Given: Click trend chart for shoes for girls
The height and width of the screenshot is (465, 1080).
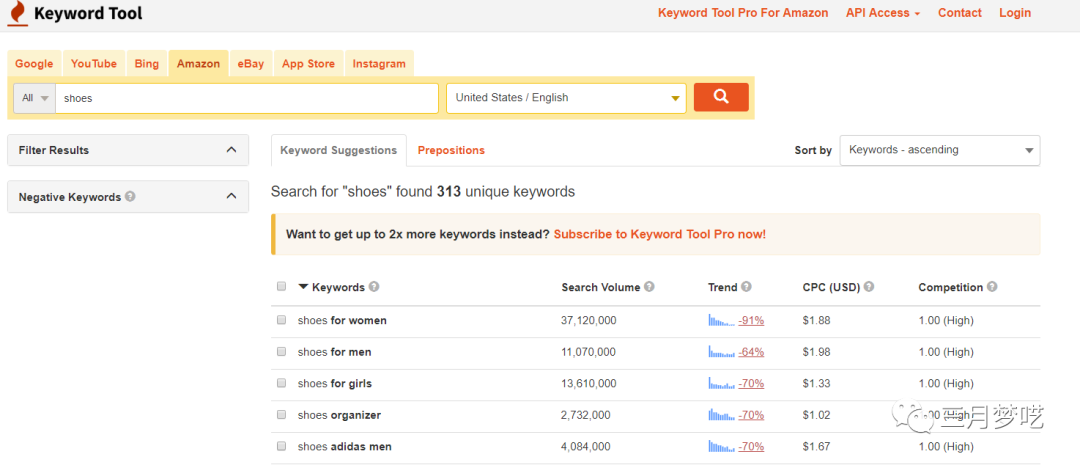Looking at the screenshot, I should (x=721, y=383).
